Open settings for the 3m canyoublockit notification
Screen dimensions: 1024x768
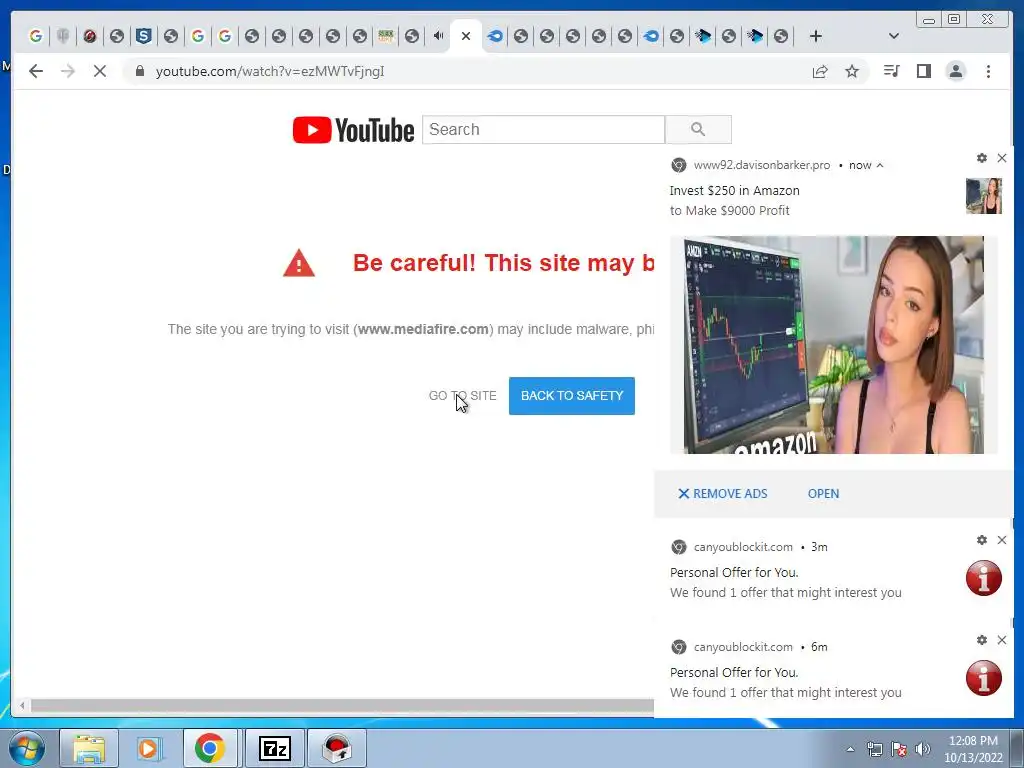[982, 540]
